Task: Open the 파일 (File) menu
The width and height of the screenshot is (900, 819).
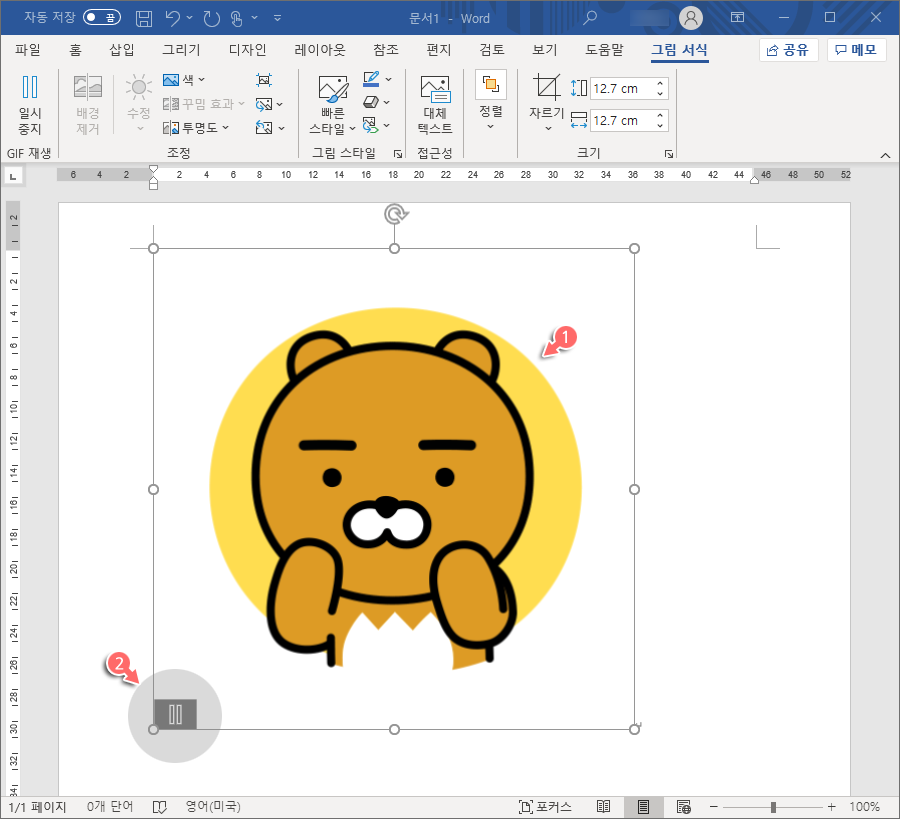Action: click(x=27, y=49)
